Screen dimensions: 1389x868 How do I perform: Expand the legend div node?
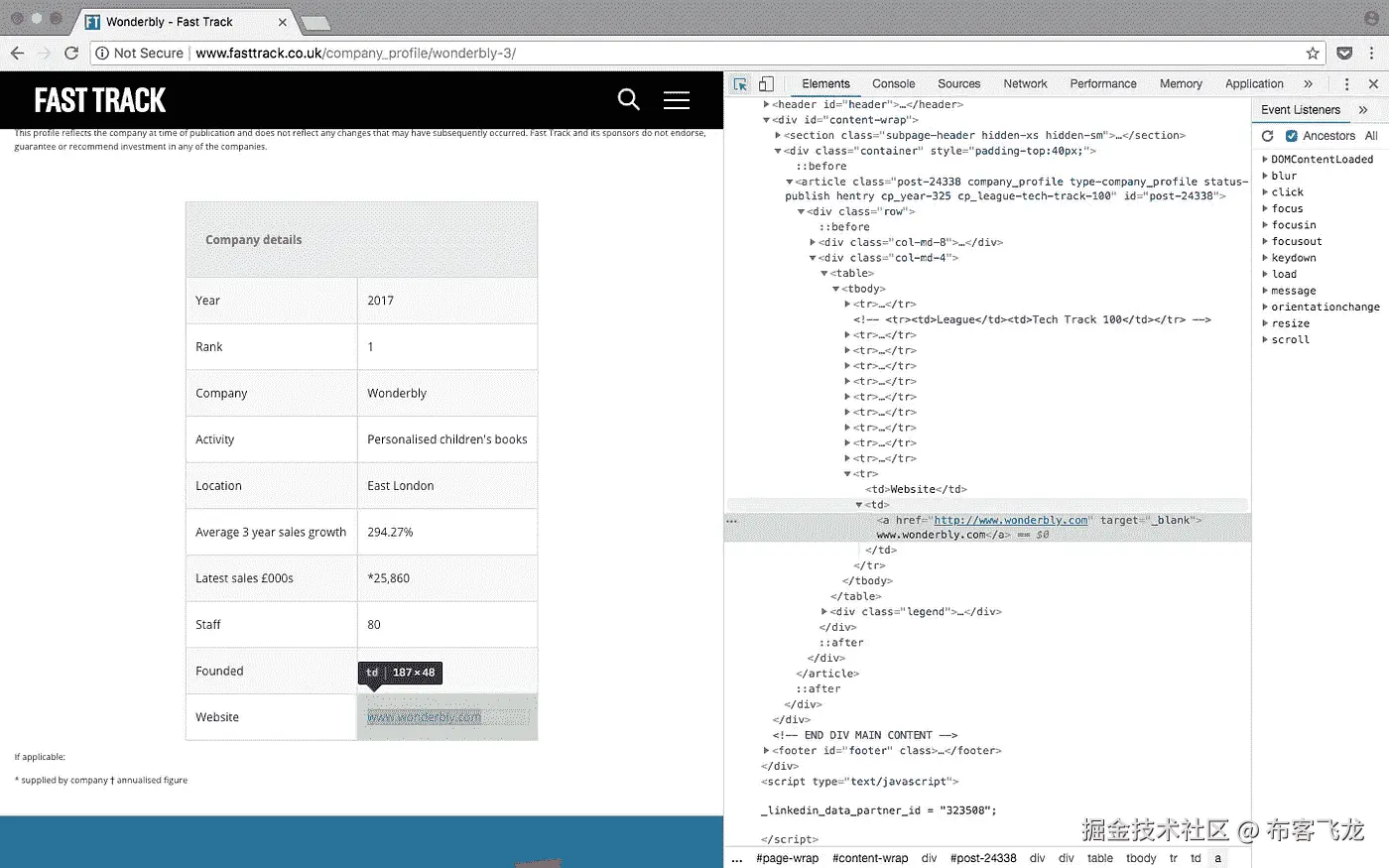pyautogui.click(x=824, y=612)
